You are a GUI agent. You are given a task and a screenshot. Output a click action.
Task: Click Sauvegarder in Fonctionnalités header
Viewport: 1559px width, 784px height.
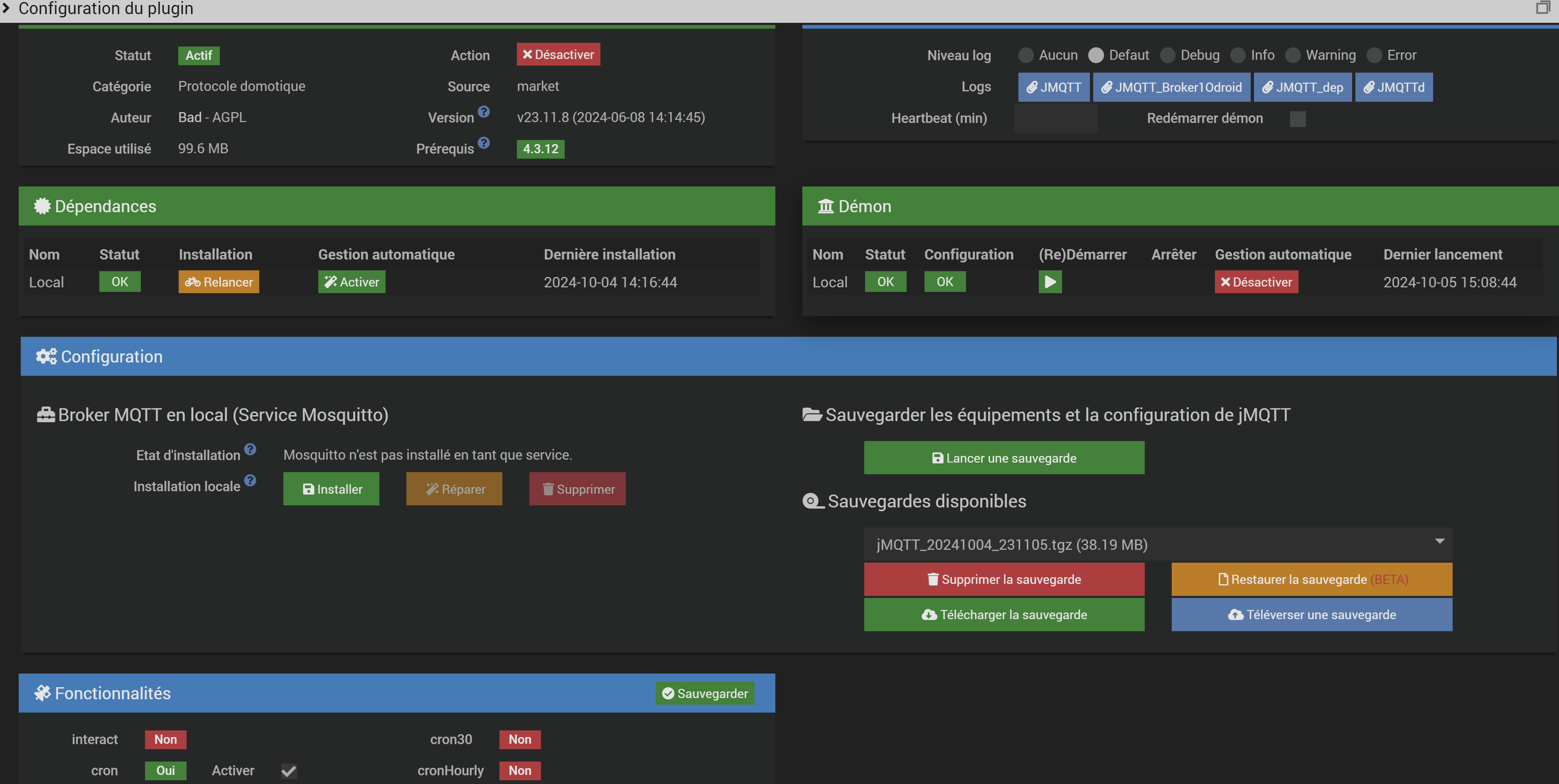click(x=704, y=693)
